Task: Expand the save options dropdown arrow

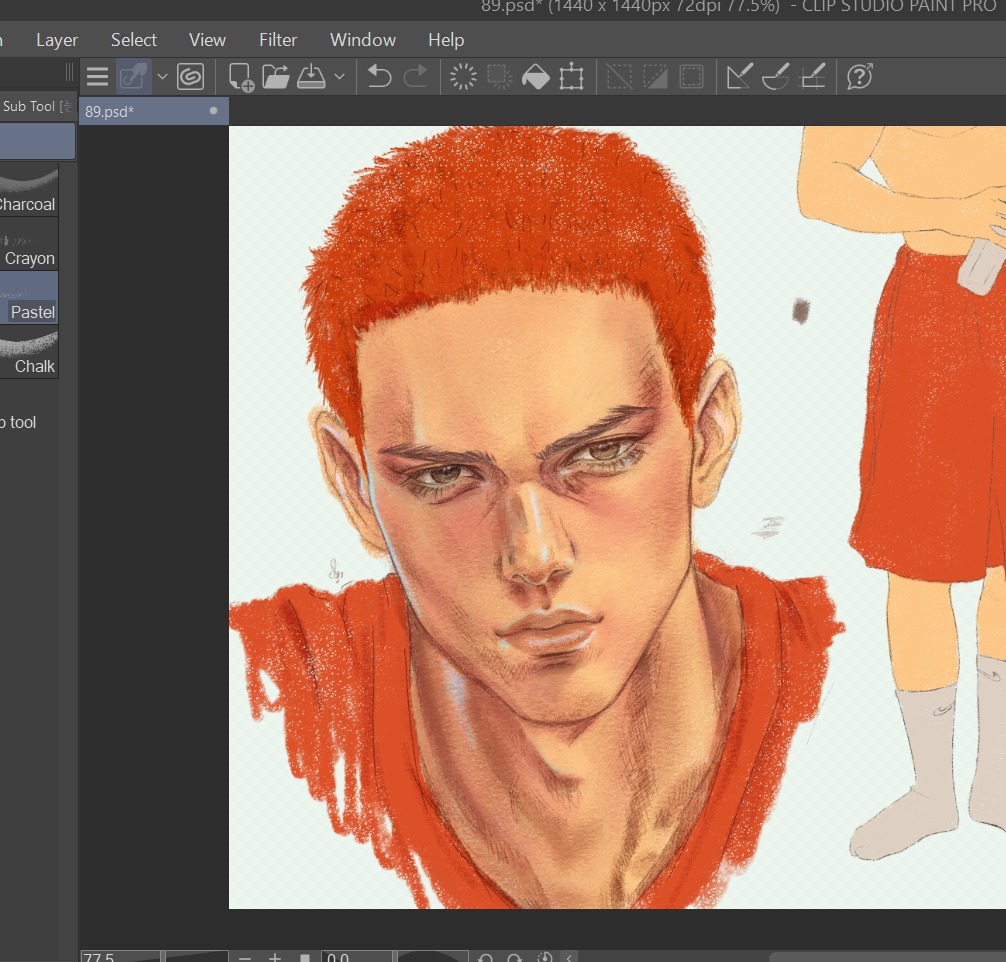Action: click(339, 77)
